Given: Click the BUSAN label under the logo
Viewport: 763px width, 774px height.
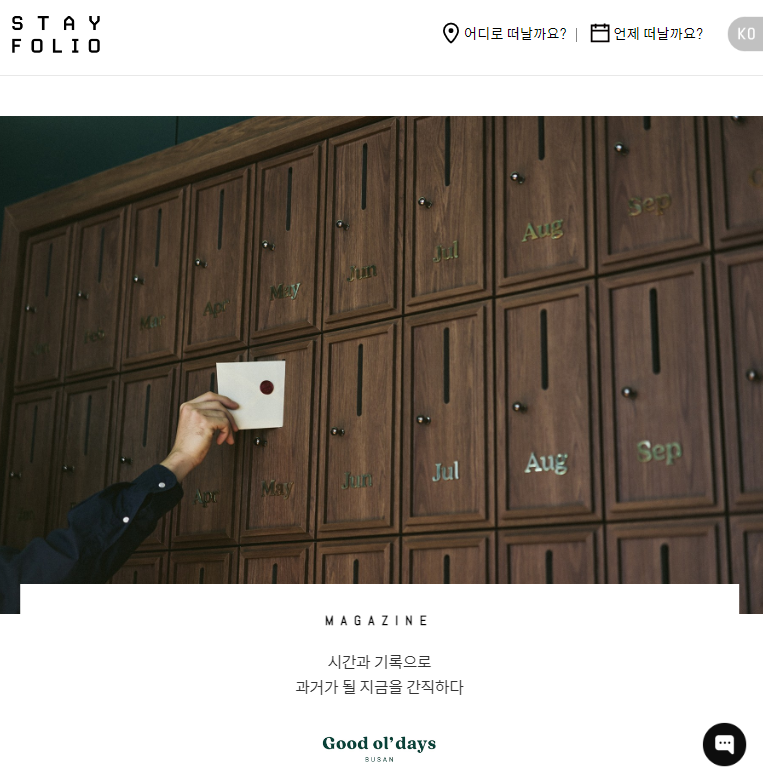Looking at the screenshot, I should [379, 759].
